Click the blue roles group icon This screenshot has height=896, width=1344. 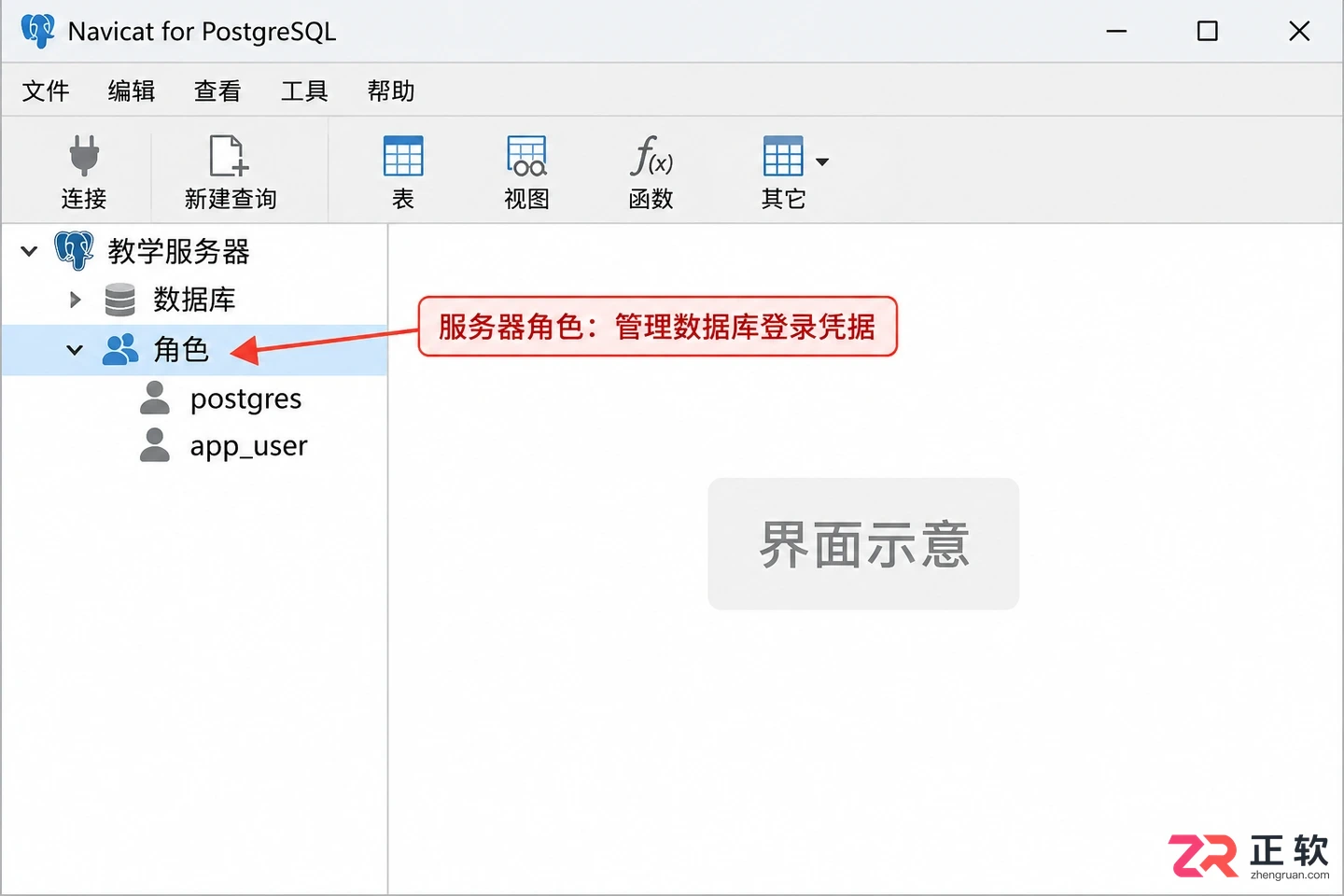click(120, 349)
